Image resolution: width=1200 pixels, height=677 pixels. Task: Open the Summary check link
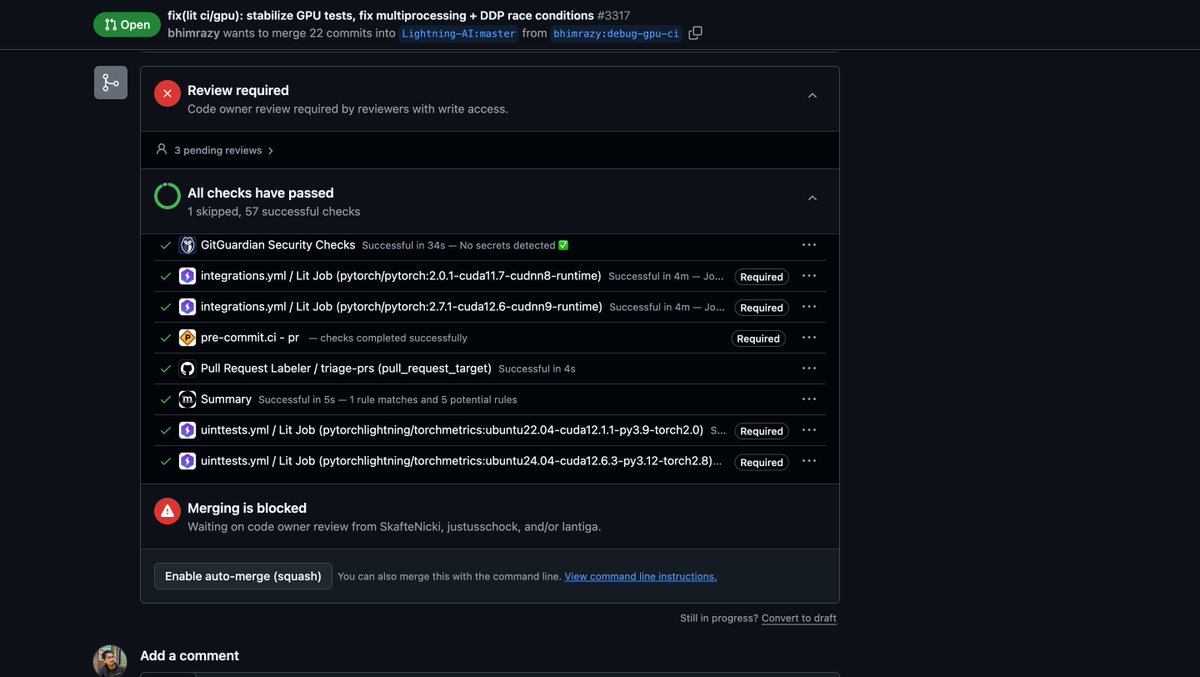(226, 399)
